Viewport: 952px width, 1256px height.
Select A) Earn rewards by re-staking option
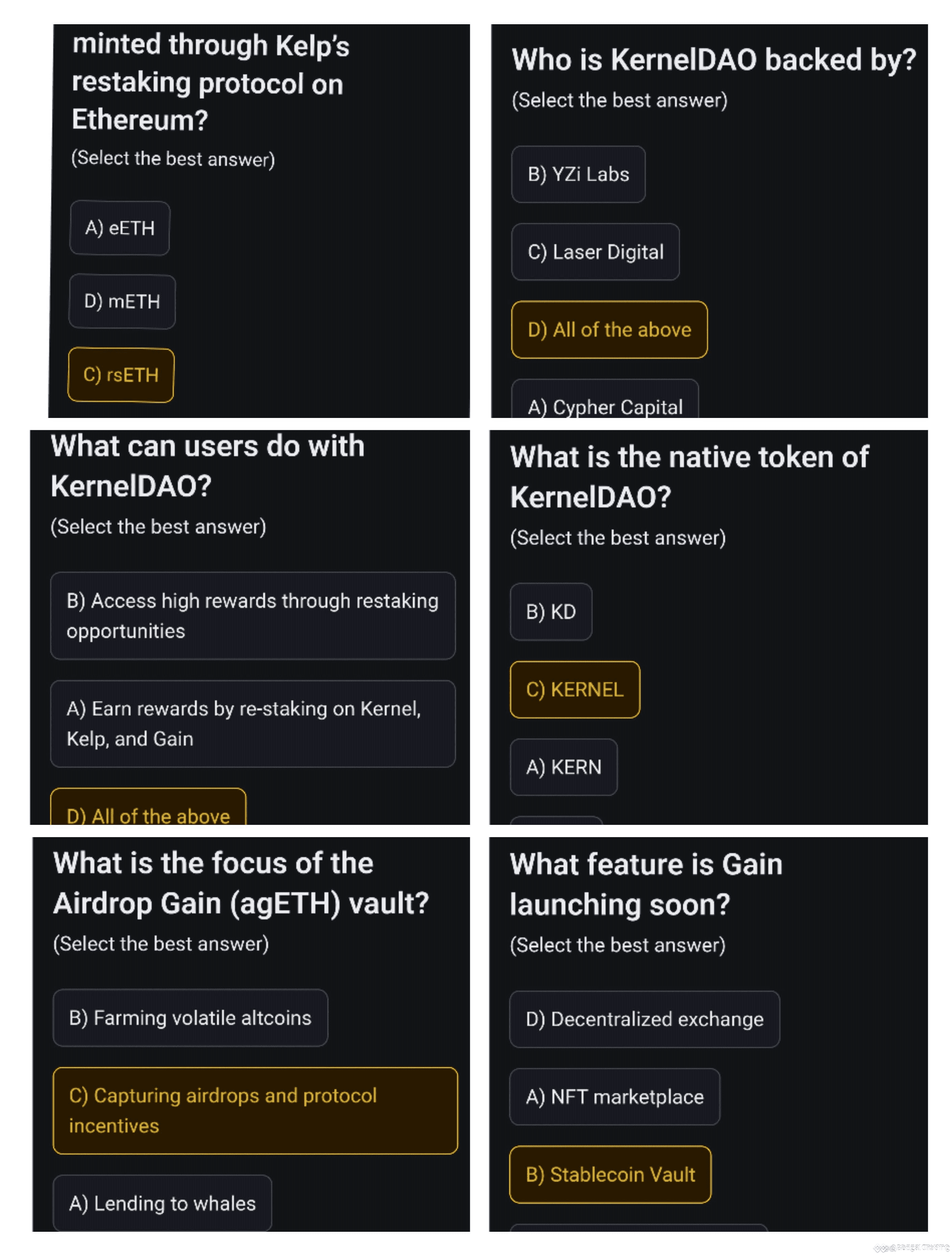(253, 723)
